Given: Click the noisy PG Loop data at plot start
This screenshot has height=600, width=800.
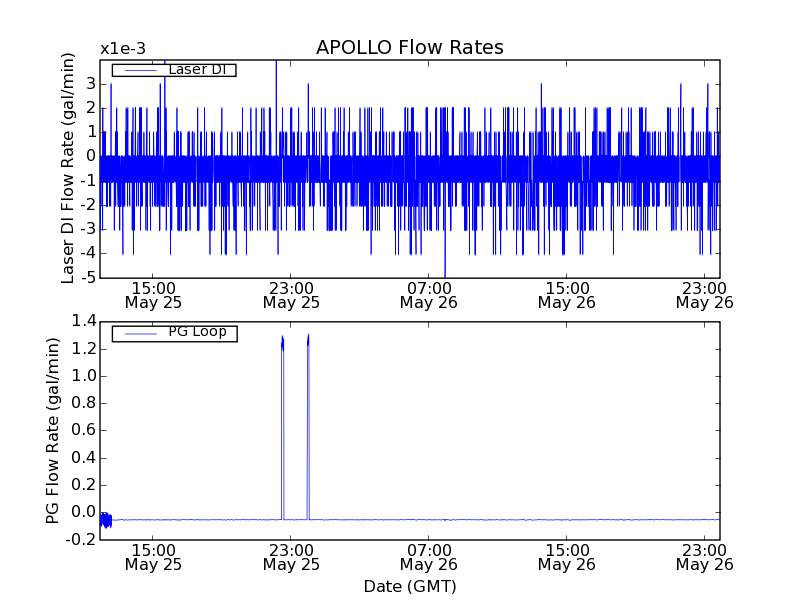Looking at the screenshot, I should 105,519.
